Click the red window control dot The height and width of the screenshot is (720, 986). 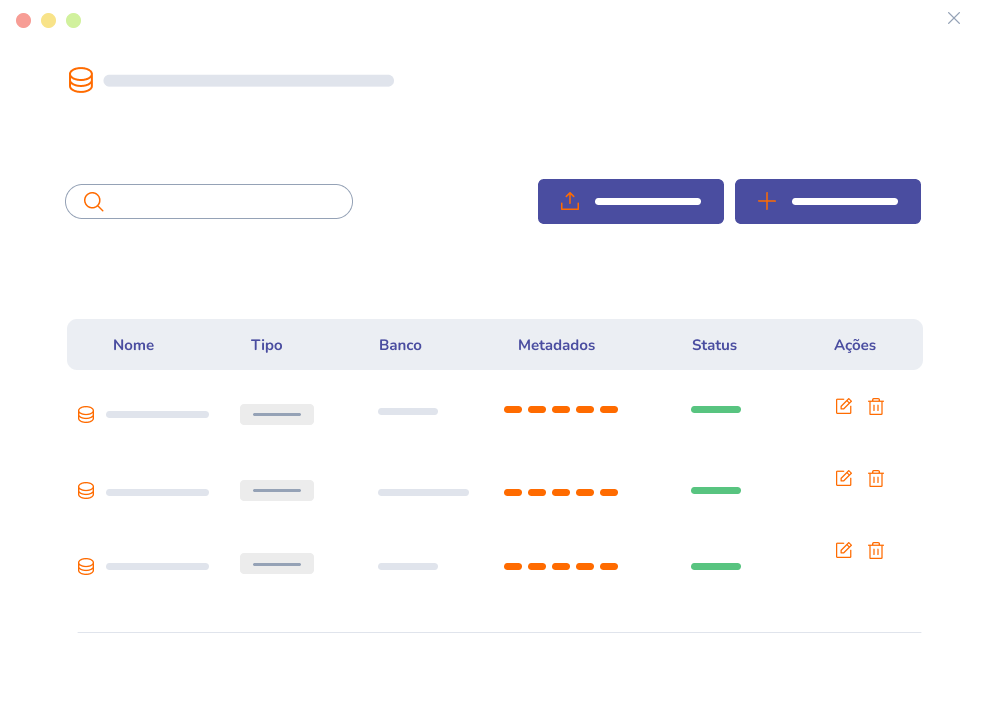pyautogui.click(x=23, y=20)
